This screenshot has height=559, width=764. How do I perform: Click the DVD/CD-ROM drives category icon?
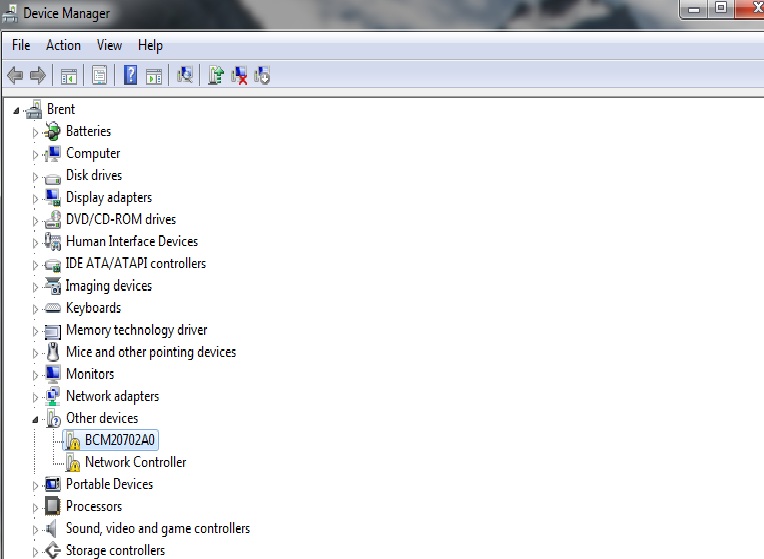53,219
